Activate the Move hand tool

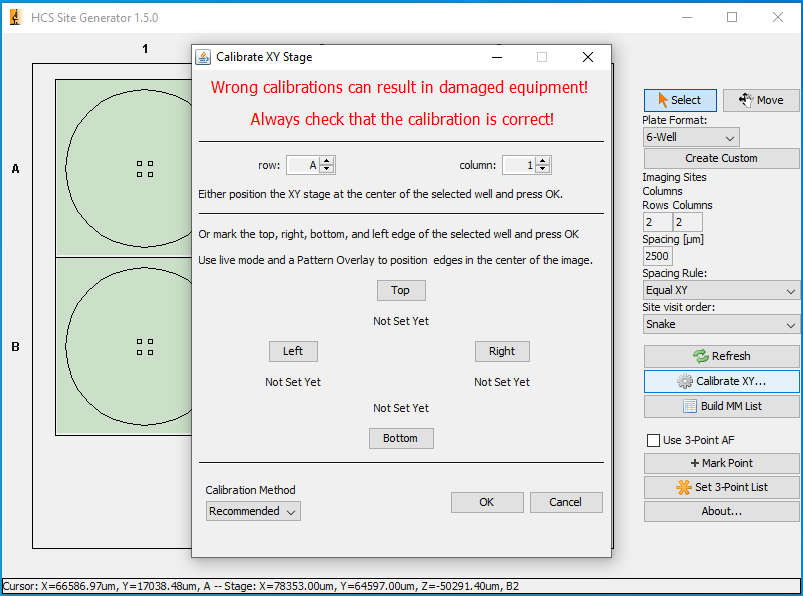pyautogui.click(x=760, y=100)
